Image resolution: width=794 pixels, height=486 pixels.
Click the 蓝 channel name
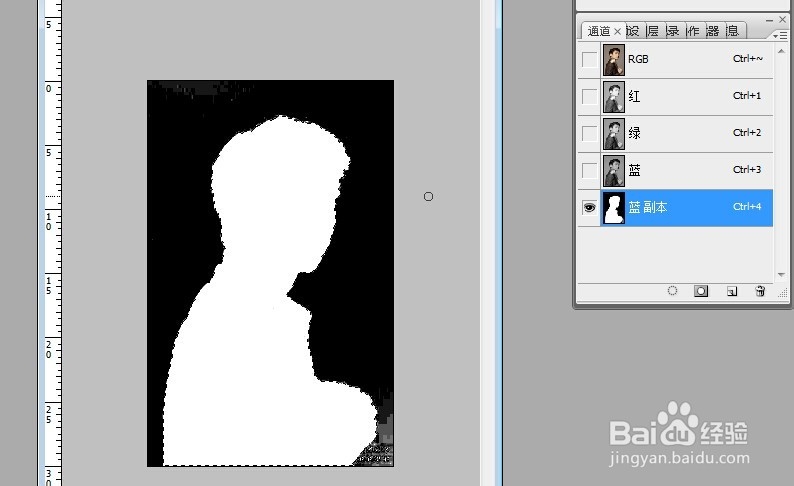tap(634, 170)
